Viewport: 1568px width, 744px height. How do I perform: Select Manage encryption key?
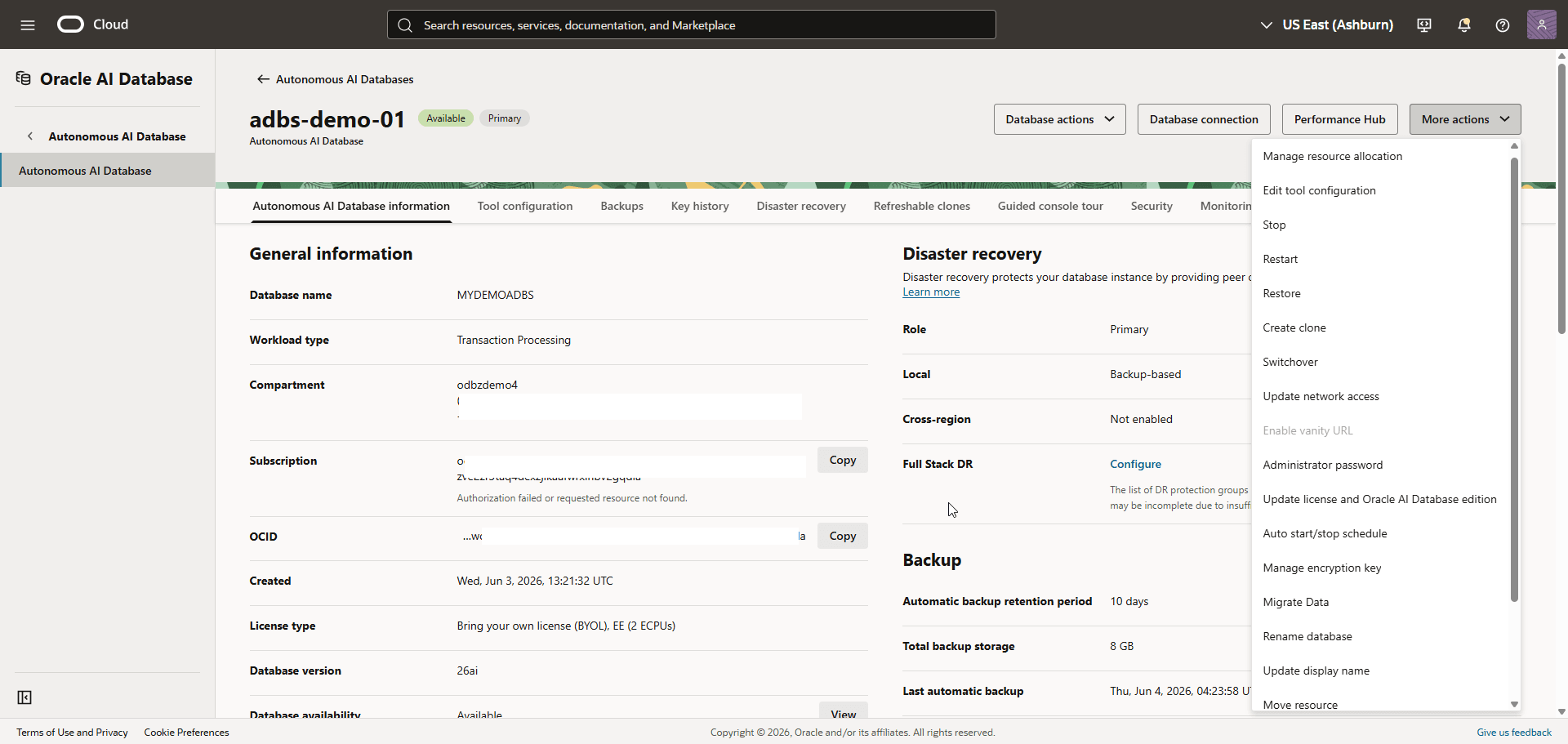pyautogui.click(x=1381, y=568)
